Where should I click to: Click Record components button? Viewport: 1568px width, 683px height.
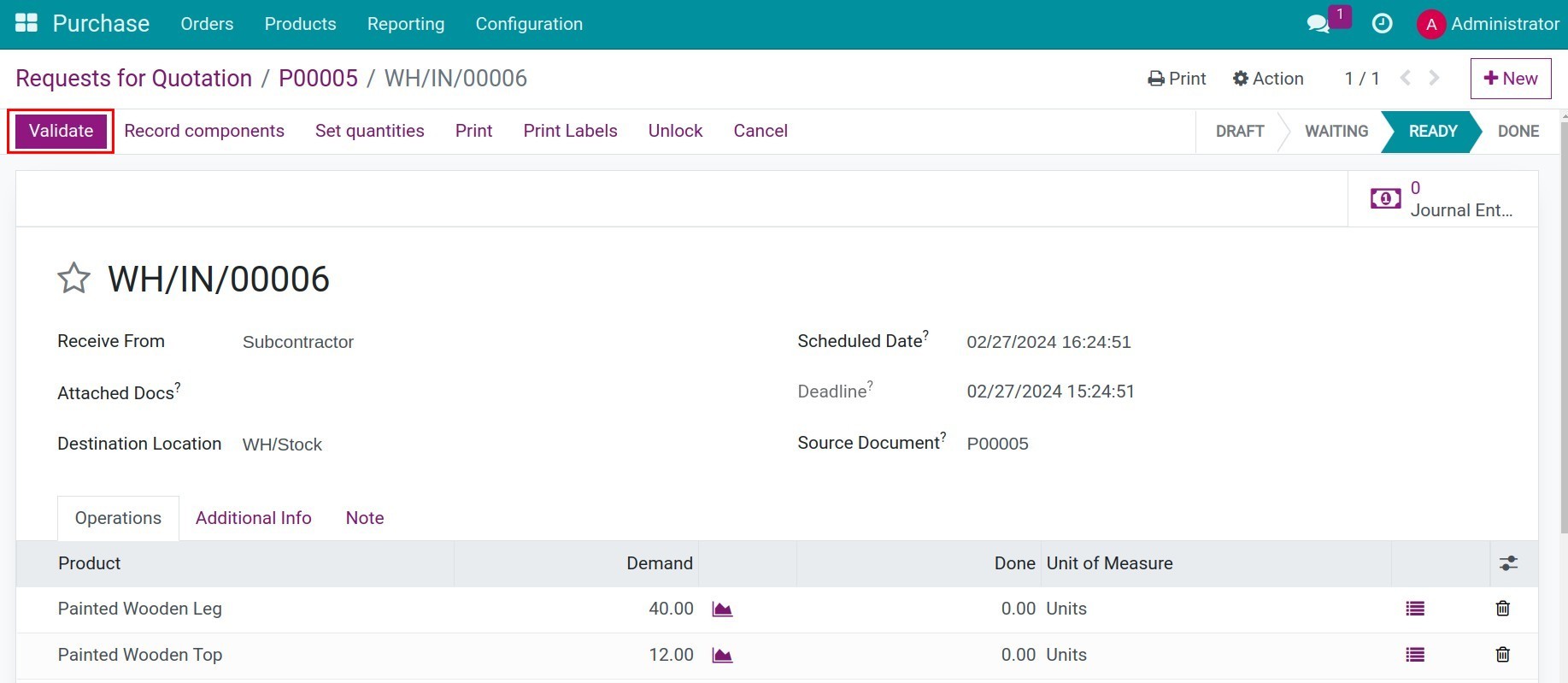(x=204, y=131)
